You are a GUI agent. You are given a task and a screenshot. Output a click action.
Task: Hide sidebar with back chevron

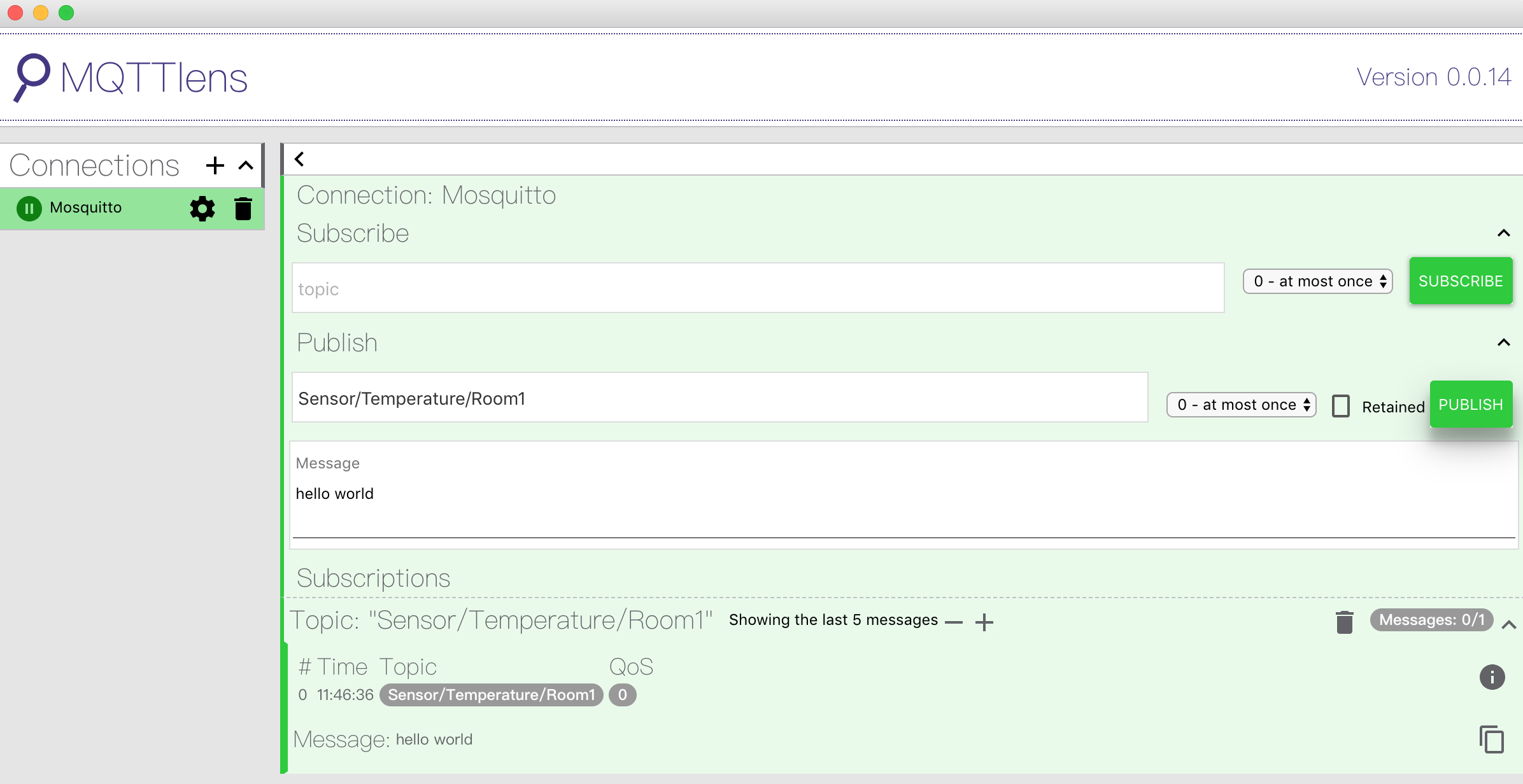tap(299, 158)
